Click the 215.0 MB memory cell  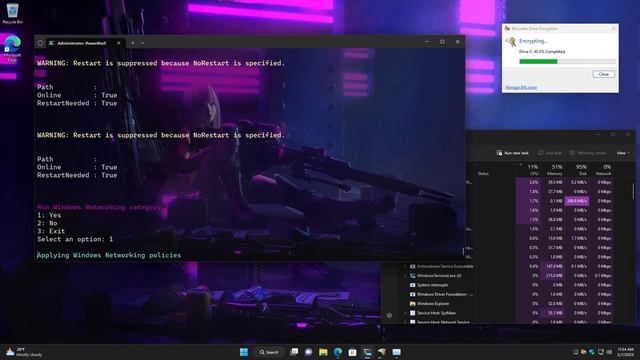click(x=553, y=276)
